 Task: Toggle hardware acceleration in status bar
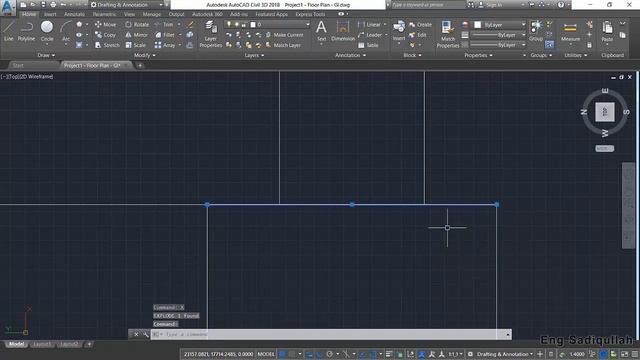(603, 354)
